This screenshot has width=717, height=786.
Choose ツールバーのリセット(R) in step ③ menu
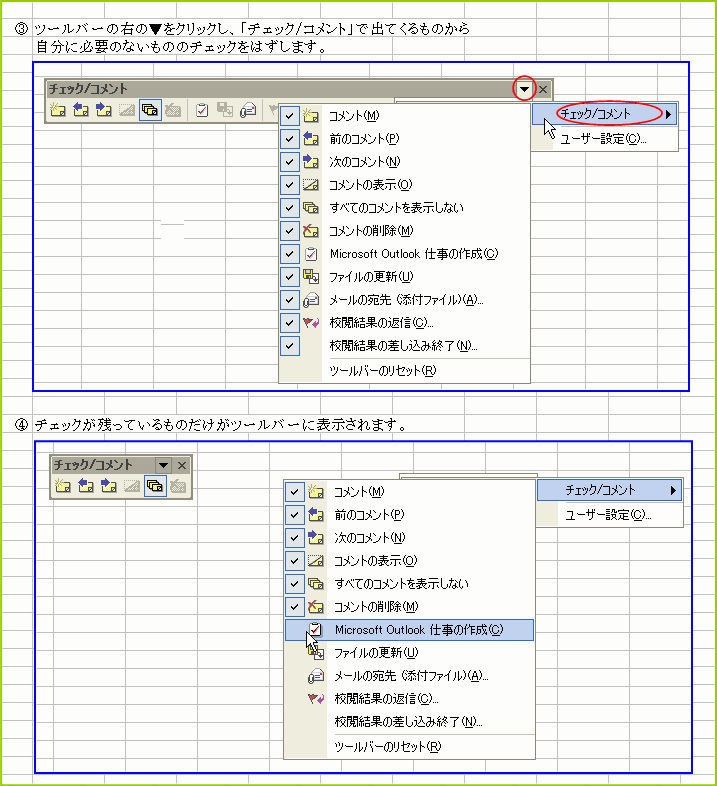tap(405, 371)
